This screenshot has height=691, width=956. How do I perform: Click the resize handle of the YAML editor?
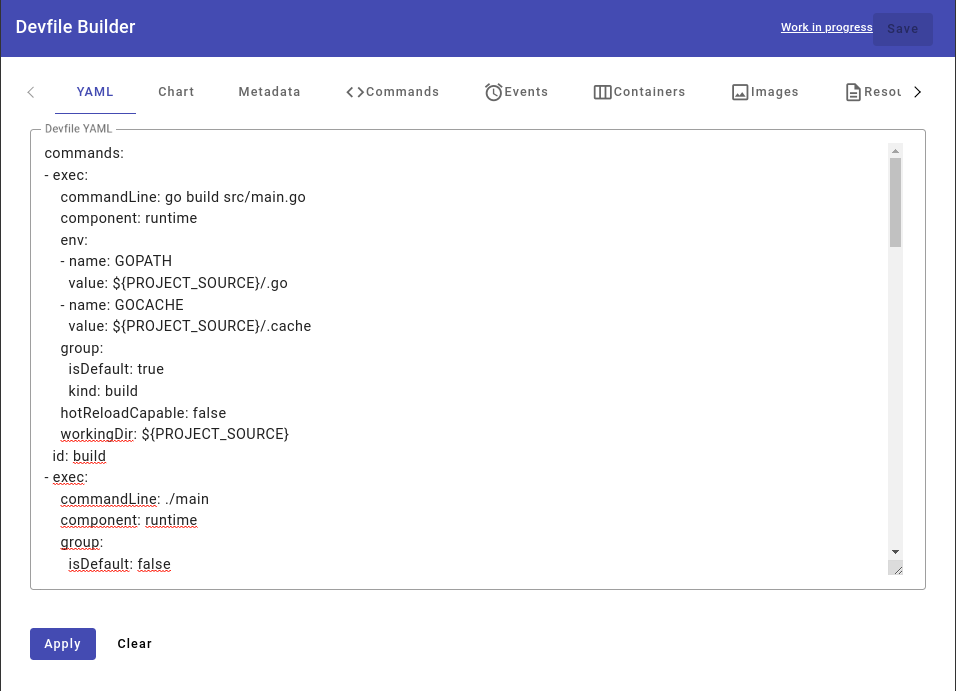tap(896, 568)
